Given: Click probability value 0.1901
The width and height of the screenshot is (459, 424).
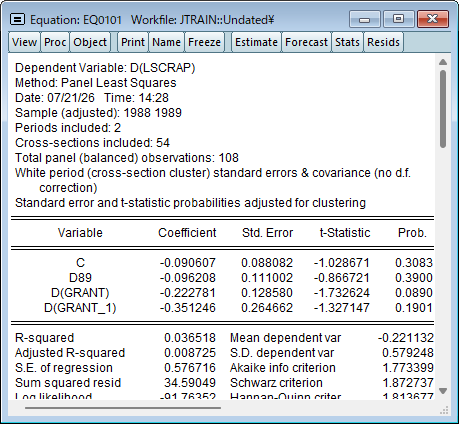Looking at the screenshot, I should 414,308.
